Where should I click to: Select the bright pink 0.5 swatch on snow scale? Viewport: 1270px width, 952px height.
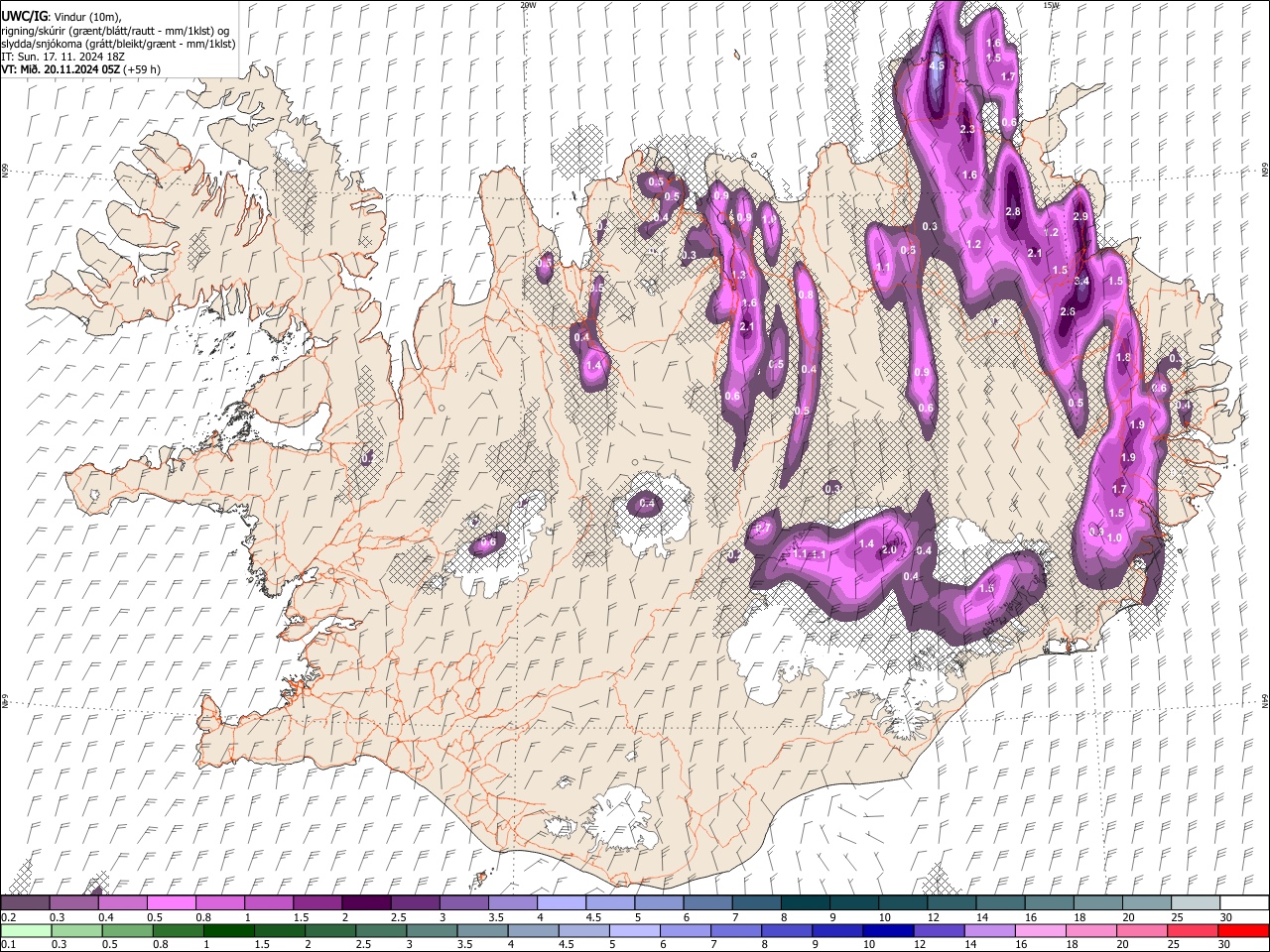[171, 903]
